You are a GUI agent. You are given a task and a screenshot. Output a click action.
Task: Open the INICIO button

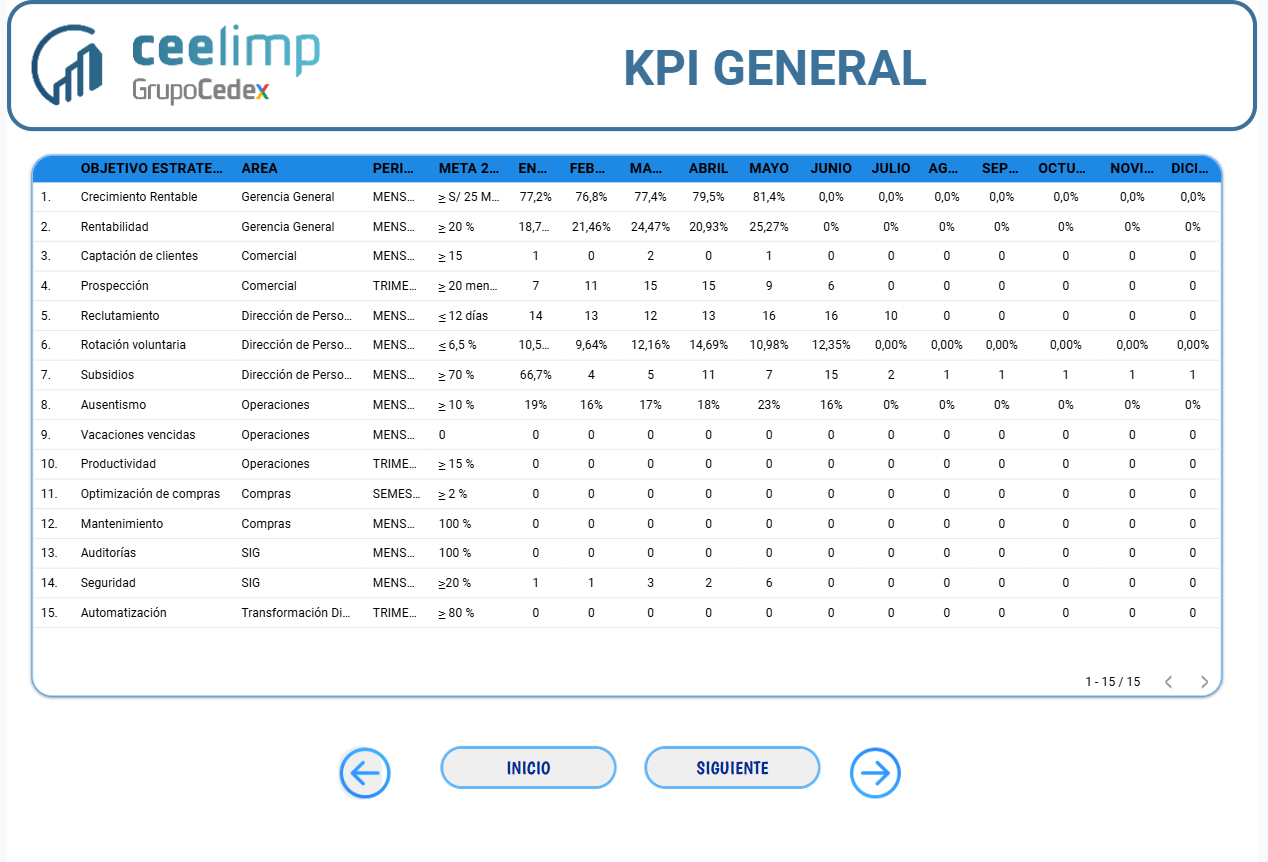[528, 768]
